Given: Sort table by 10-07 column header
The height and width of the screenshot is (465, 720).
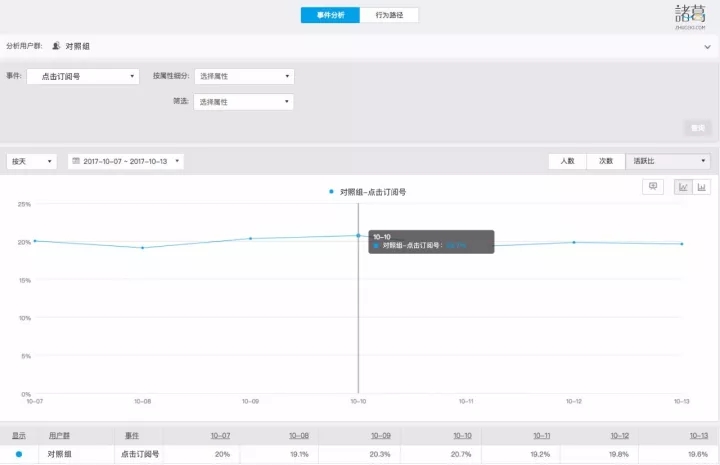Looking at the screenshot, I should [220, 435].
